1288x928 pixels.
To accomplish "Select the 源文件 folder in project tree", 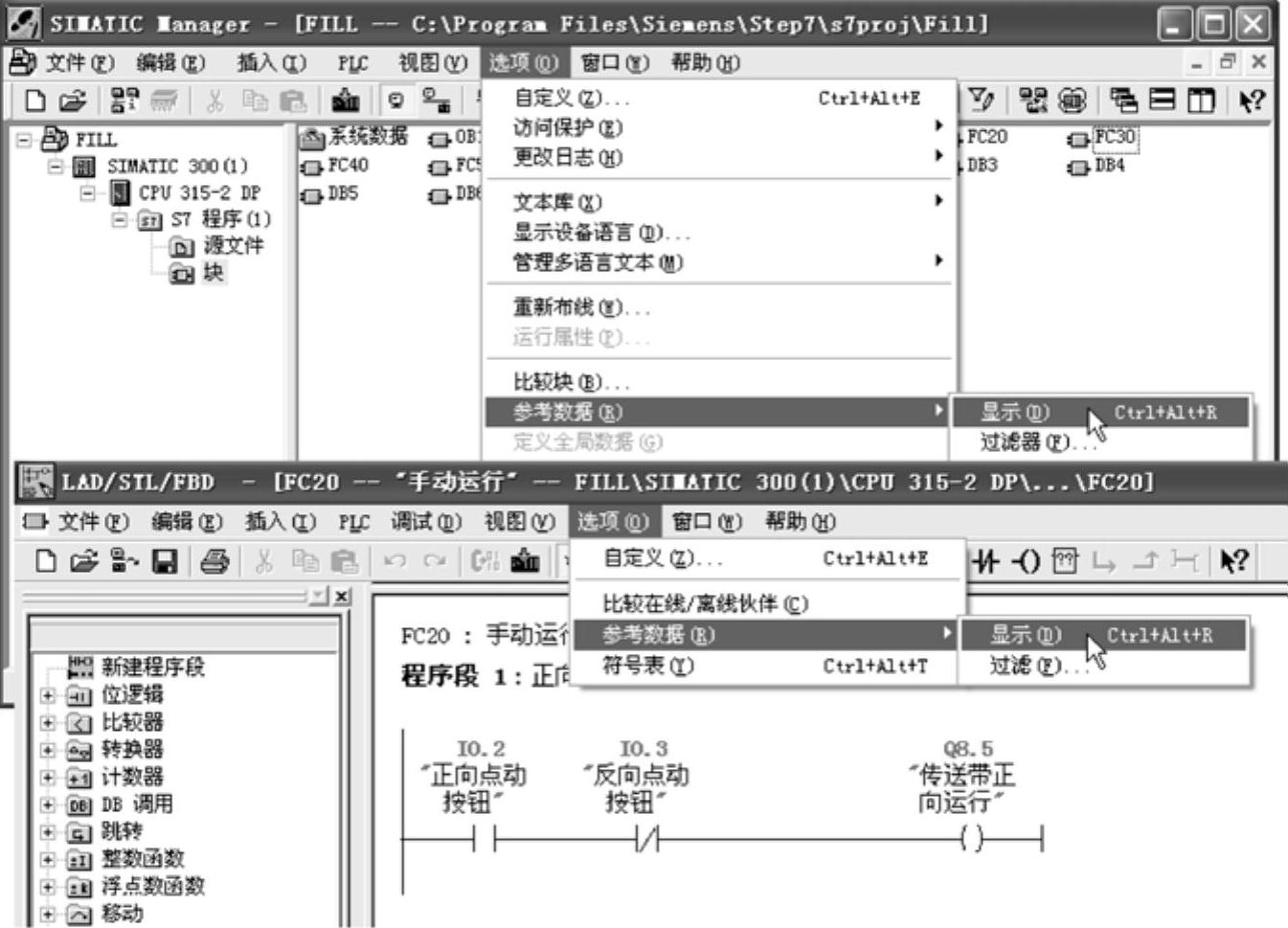I will pos(217,246).
